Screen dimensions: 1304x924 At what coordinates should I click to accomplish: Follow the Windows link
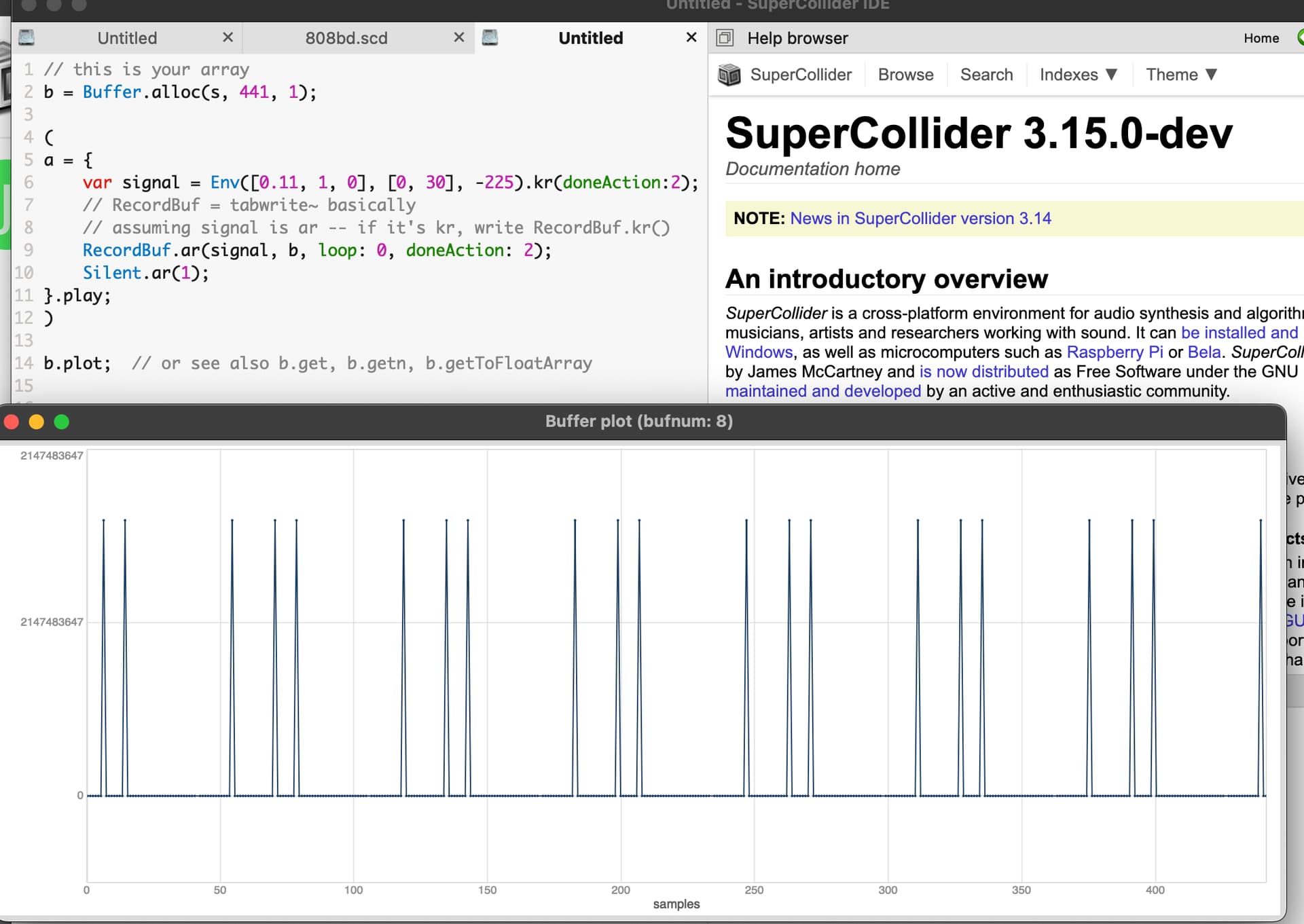(759, 352)
